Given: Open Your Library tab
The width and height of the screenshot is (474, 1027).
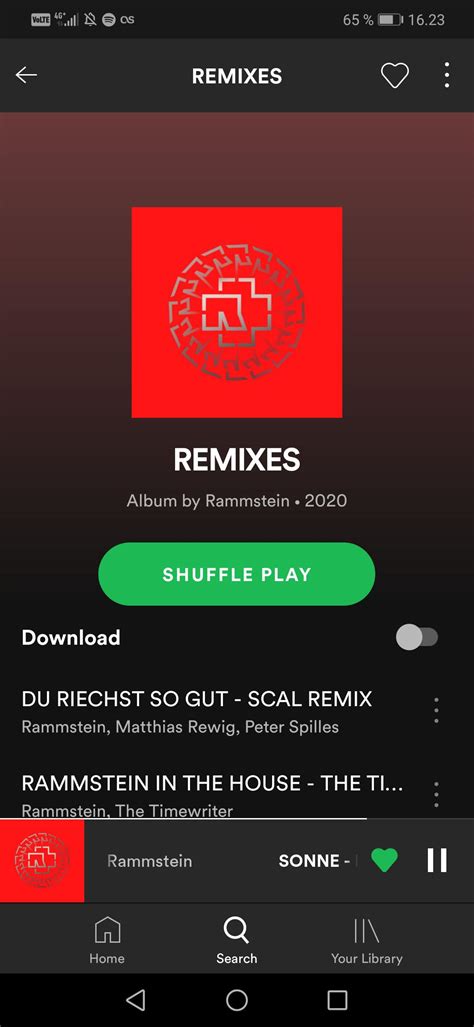Looking at the screenshot, I should (x=367, y=940).
